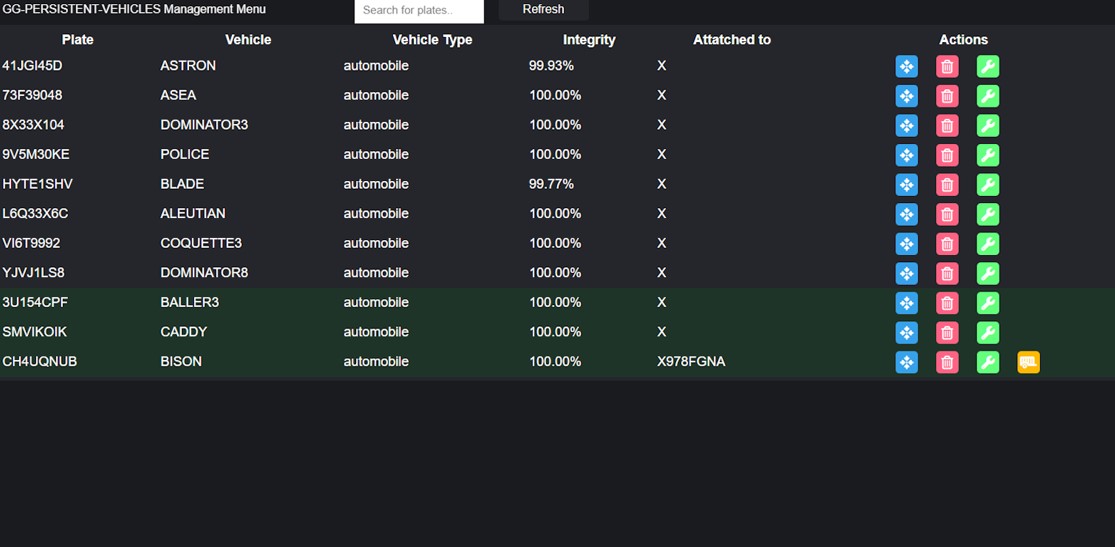1115x547 pixels.
Task: Click the yellow trailer icon for BISON
Action: pos(1028,362)
